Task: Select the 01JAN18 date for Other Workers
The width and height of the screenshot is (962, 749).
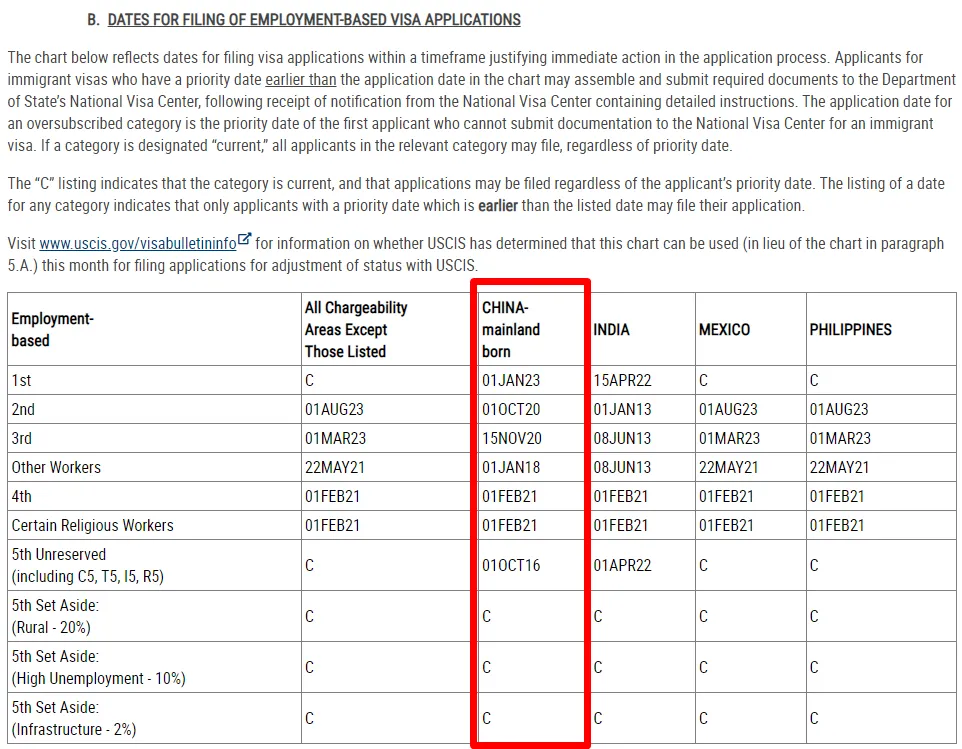Action: coord(511,468)
